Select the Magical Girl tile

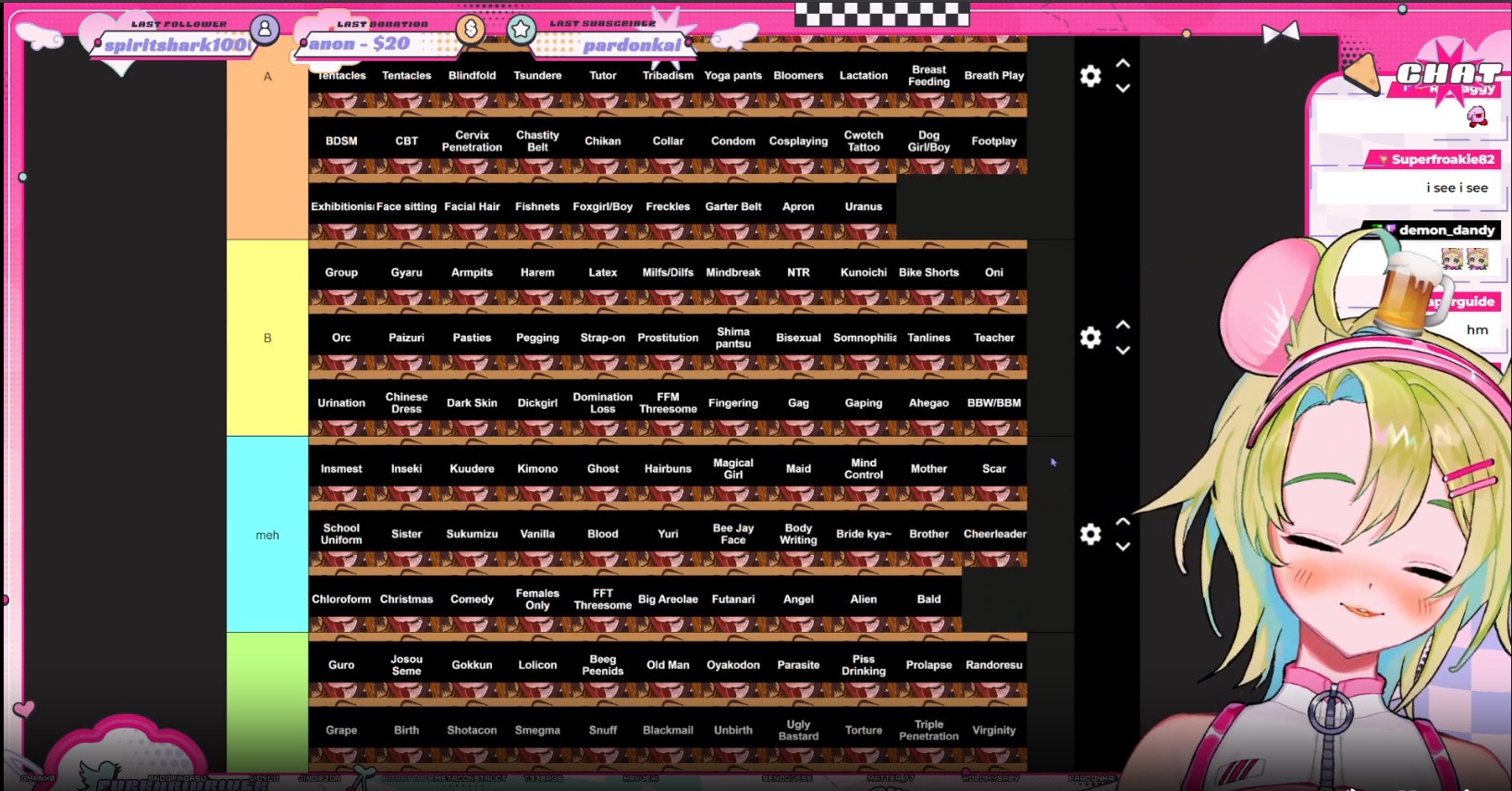[733, 469]
